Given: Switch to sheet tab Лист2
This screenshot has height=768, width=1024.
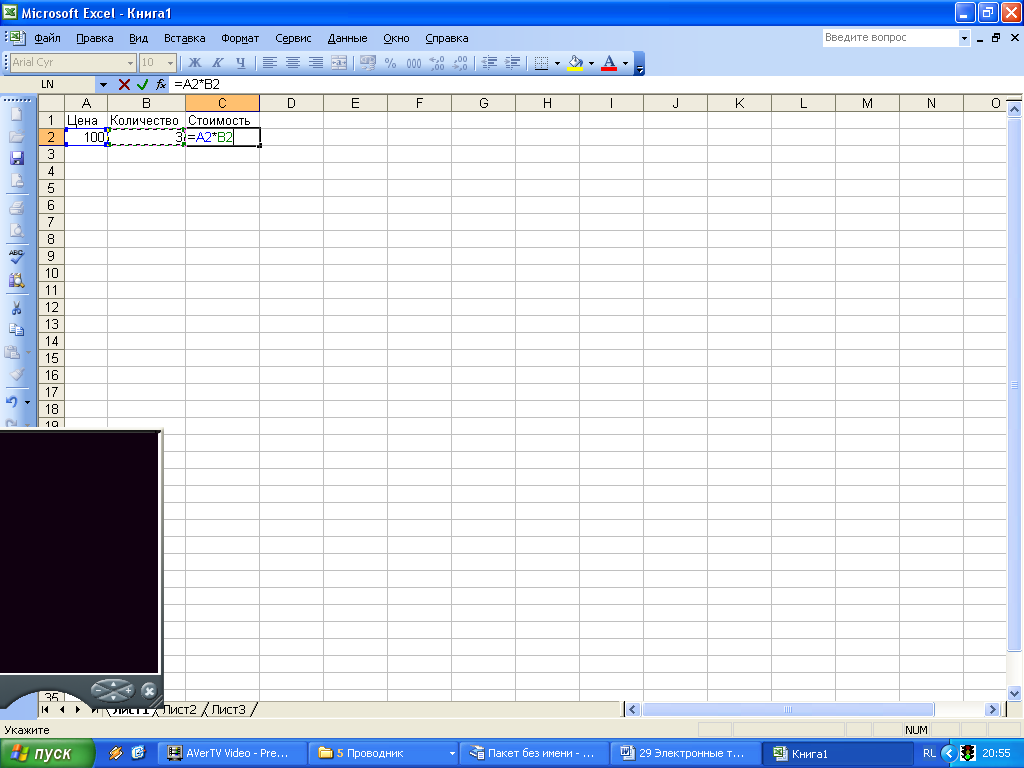Looking at the screenshot, I should 180,709.
